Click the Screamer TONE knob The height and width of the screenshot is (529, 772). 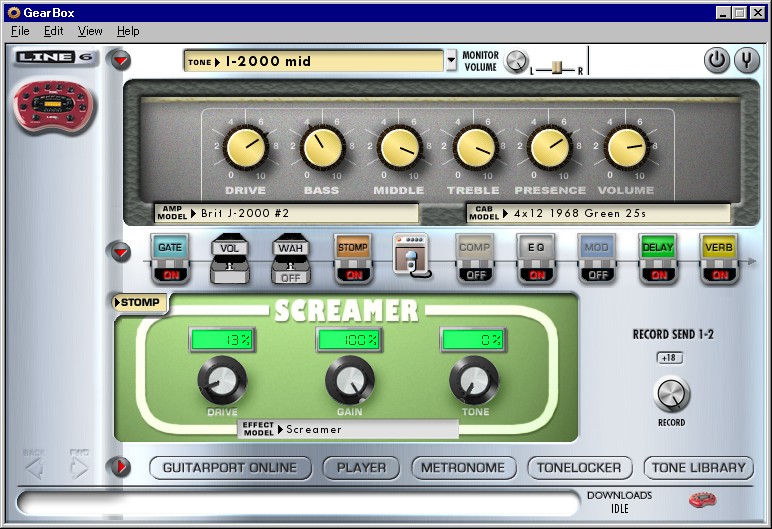pyautogui.click(x=474, y=380)
